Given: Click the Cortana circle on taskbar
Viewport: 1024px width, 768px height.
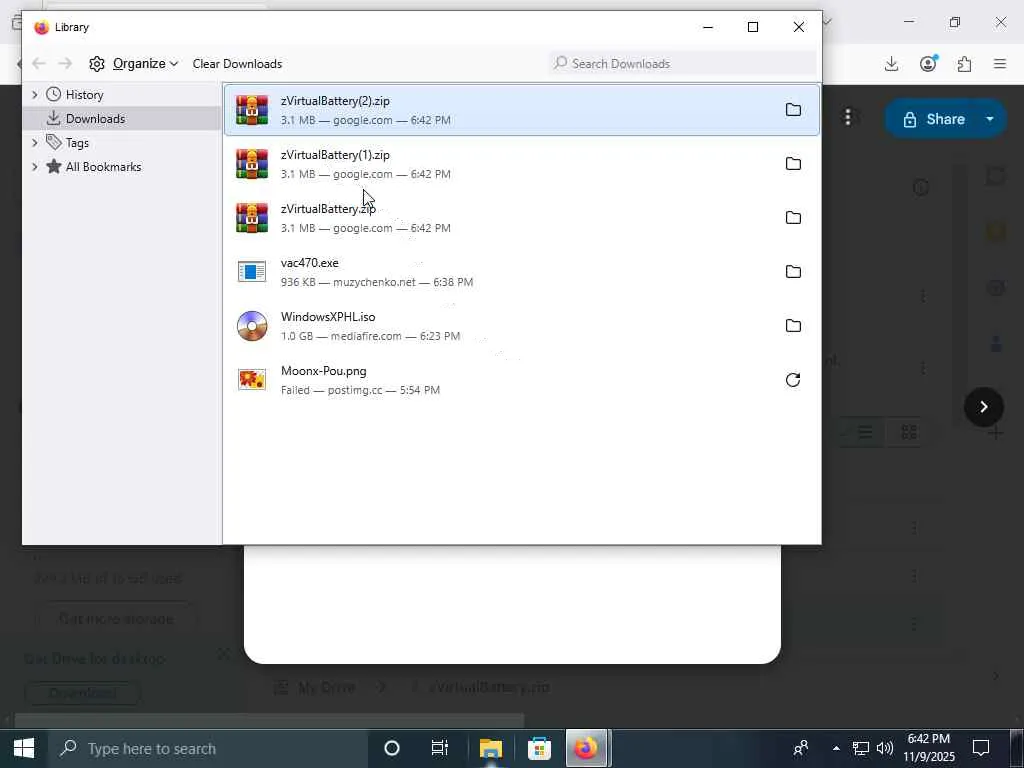Looking at the screenshot, I should pos(392,748).
